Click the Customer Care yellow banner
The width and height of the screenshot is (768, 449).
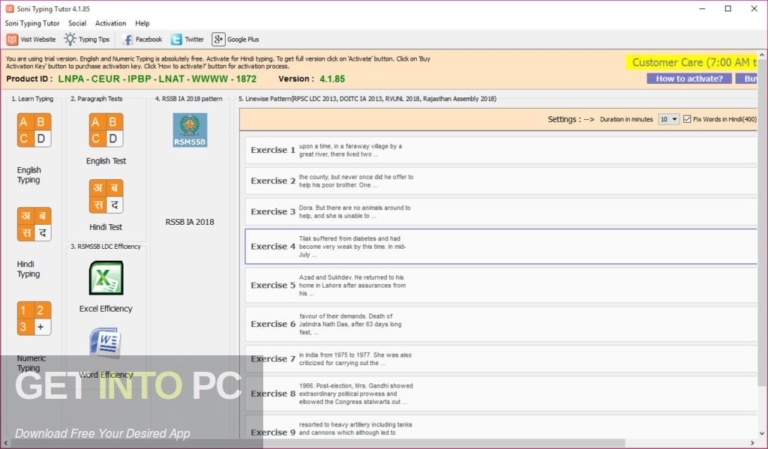692,62
